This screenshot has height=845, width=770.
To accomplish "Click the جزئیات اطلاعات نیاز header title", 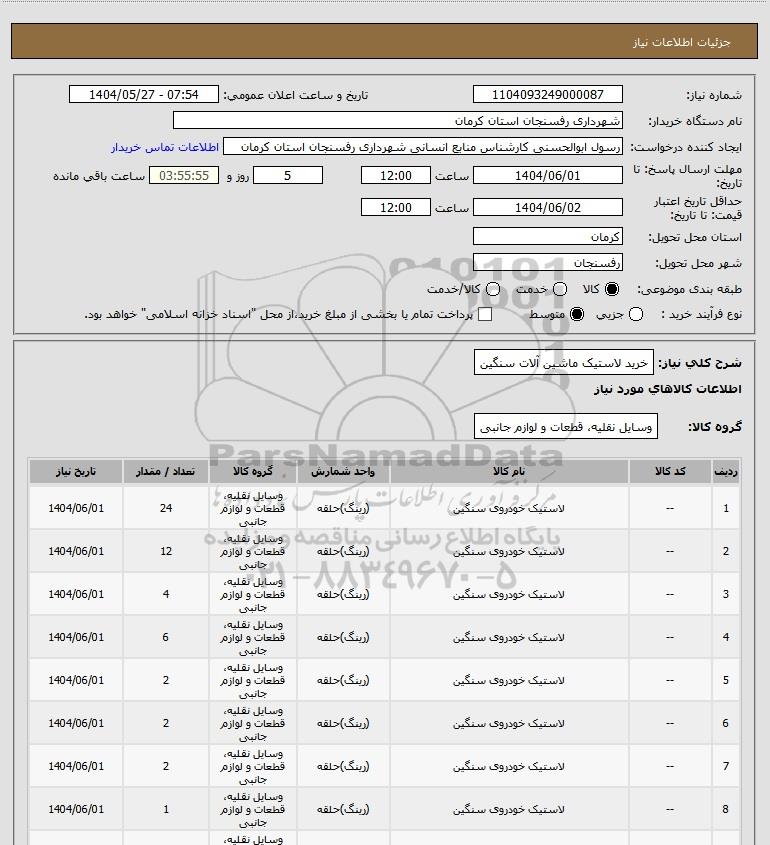I will [x=682, y=42].
